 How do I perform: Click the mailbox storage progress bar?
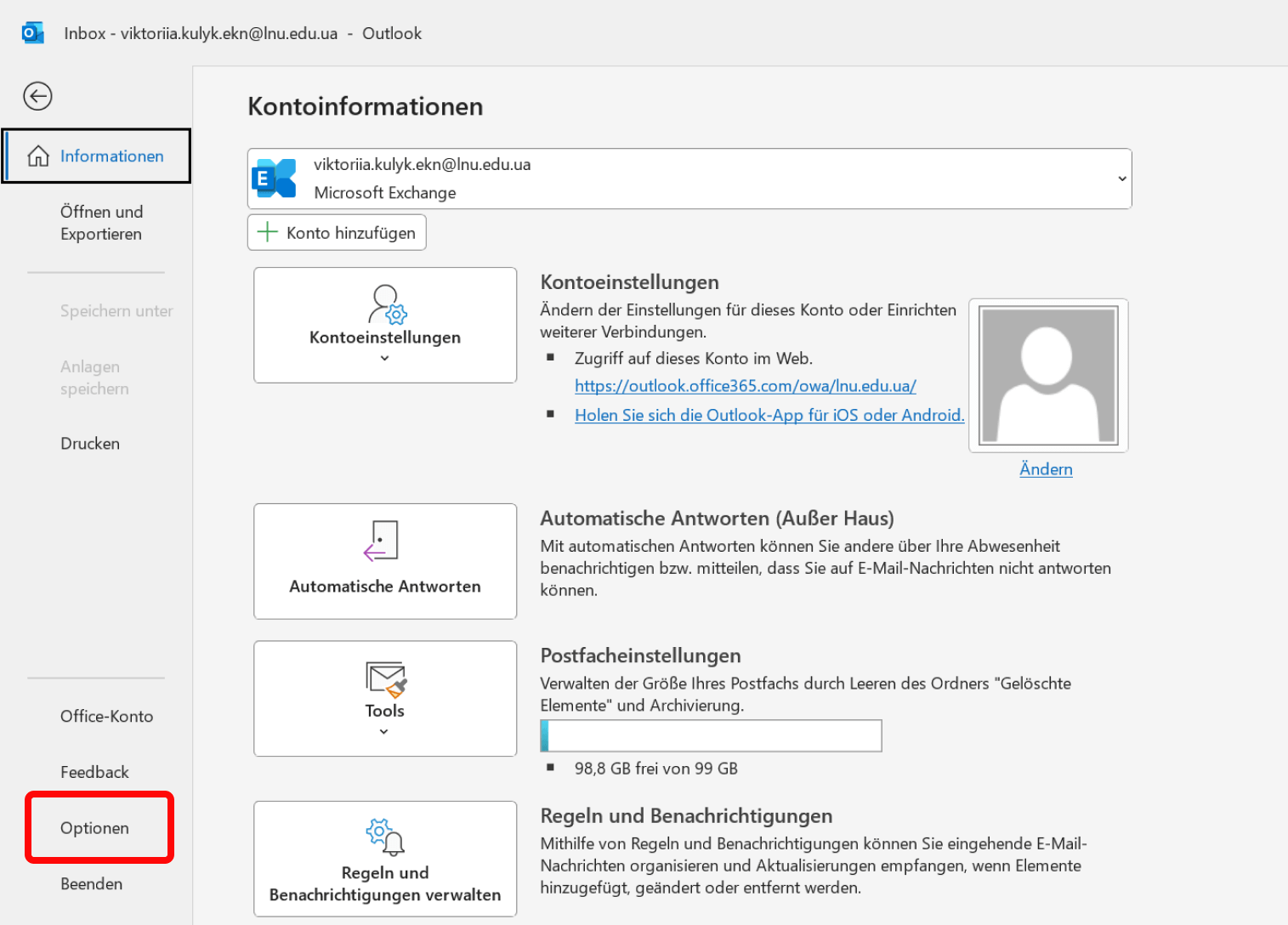711,735
